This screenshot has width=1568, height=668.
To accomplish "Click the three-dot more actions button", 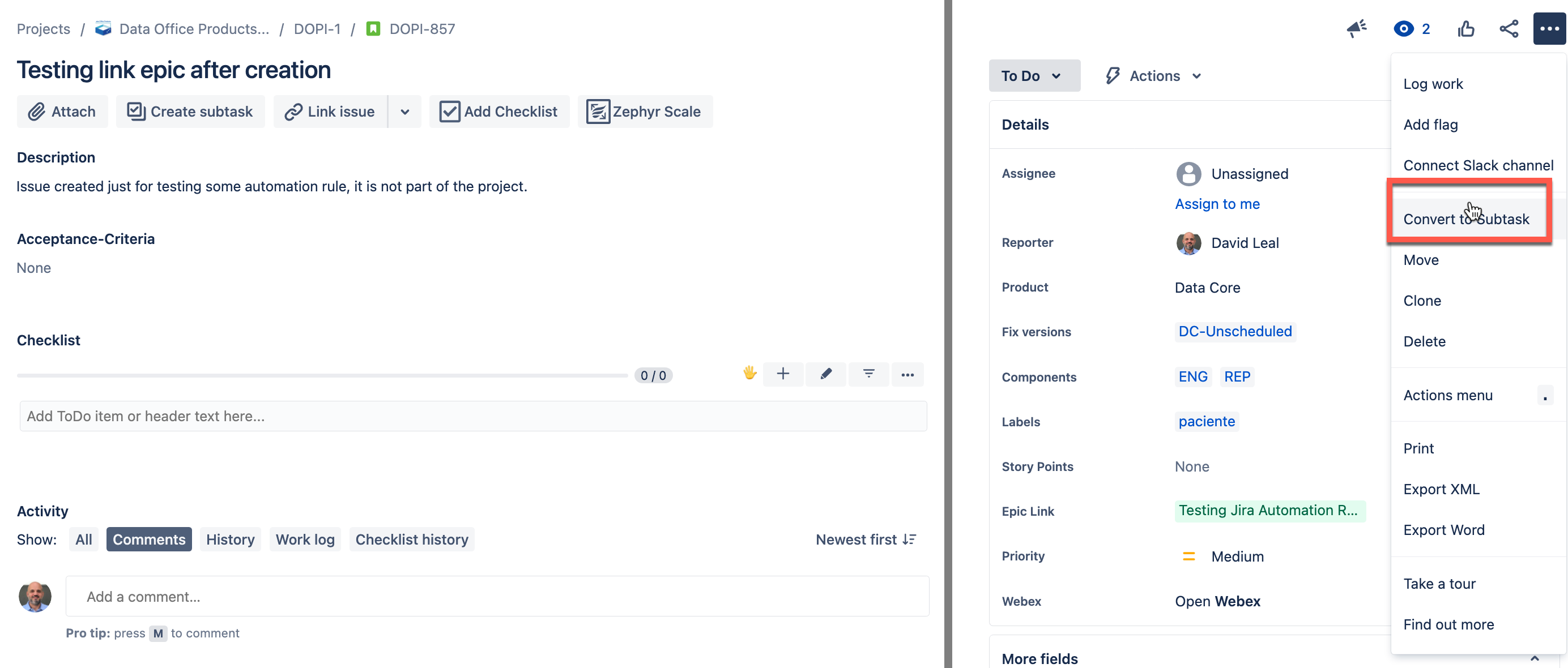I will point(1549,29).
